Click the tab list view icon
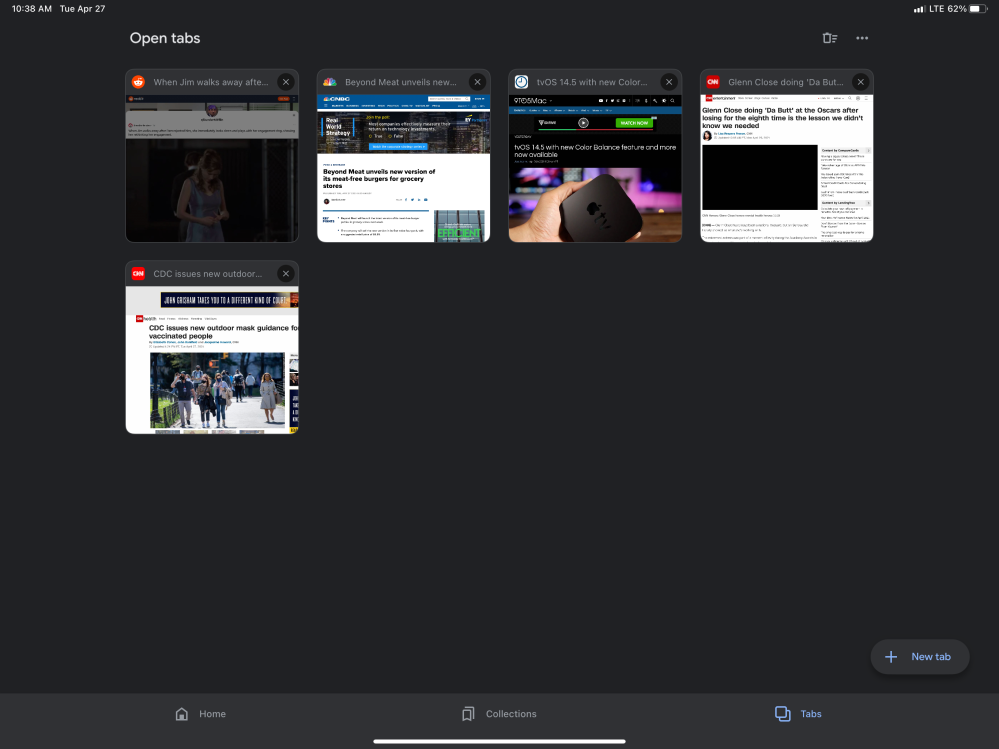The height and width of the screenshot is (749, 999). pyautogui.click(x=829, y=38)
